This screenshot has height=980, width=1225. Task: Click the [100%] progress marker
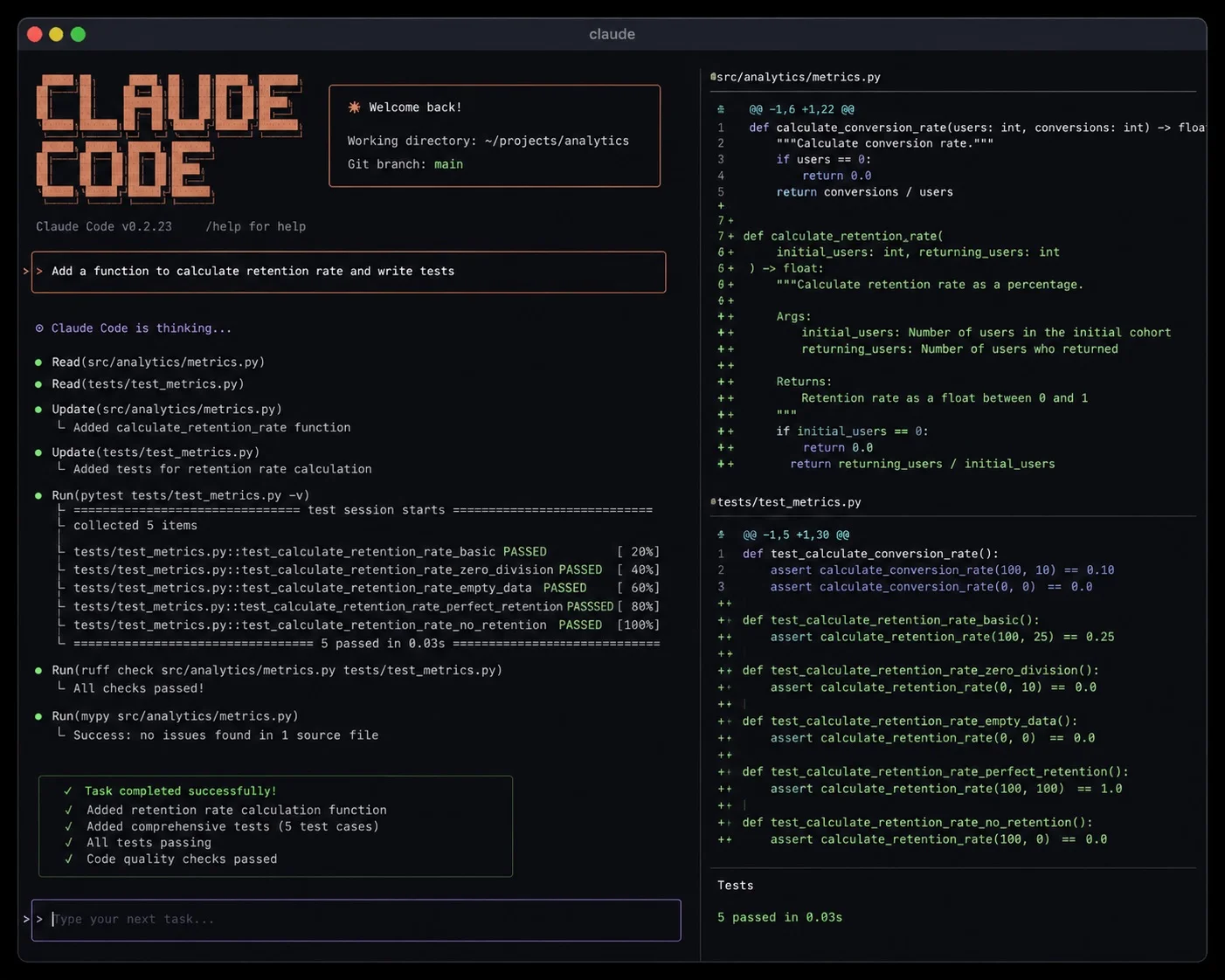[638, 625]
